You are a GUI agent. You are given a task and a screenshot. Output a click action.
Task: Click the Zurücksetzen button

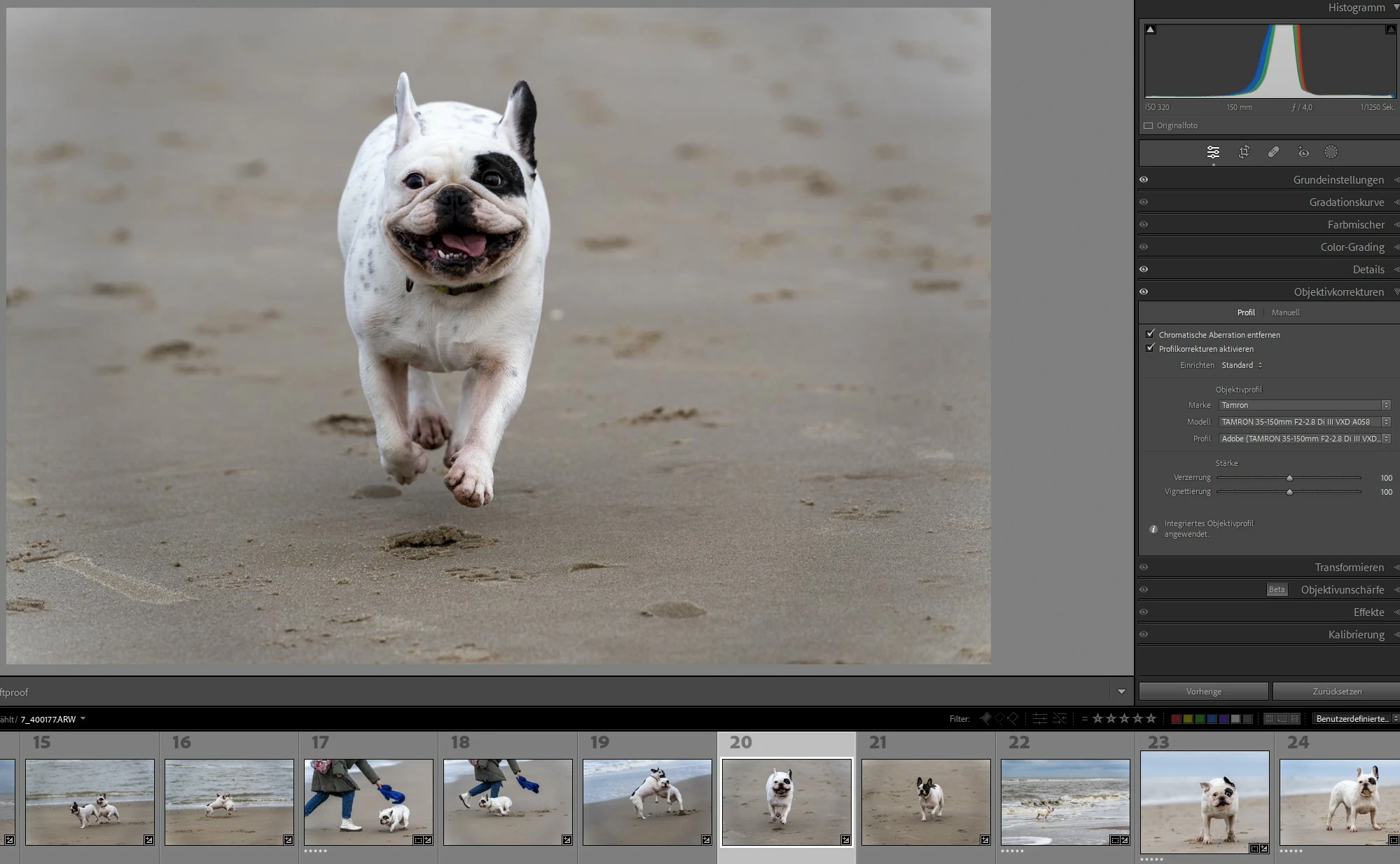coord(1336,691)
